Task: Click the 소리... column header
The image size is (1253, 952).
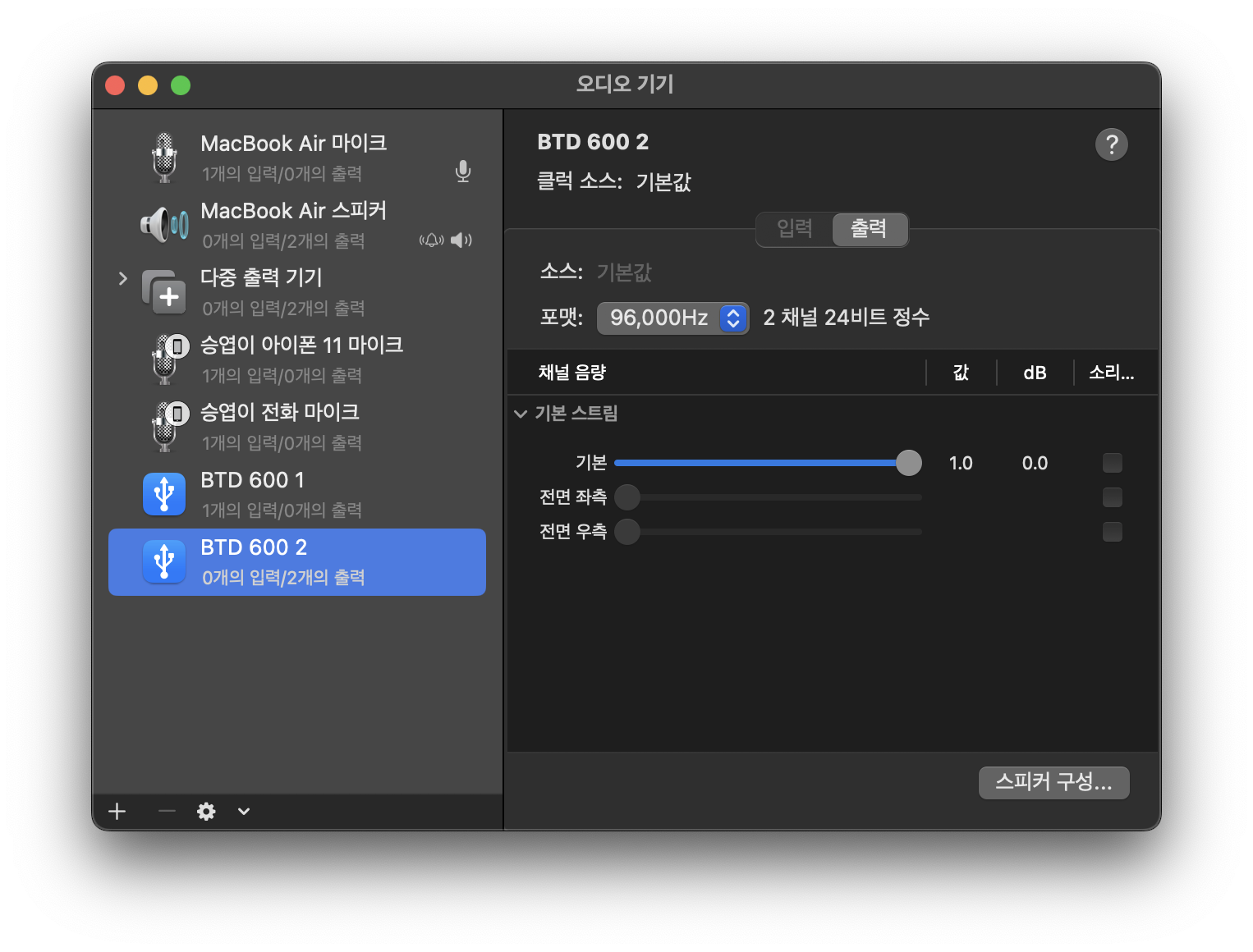Action: [1112, 373]
